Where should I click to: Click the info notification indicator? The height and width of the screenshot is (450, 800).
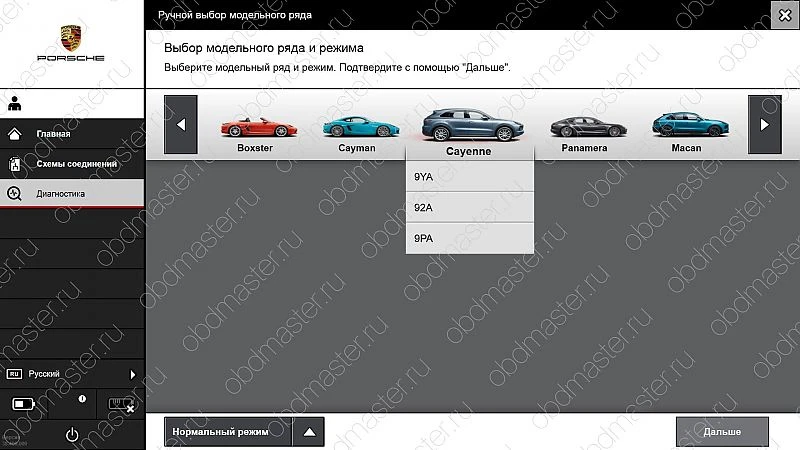coord(82,398)
